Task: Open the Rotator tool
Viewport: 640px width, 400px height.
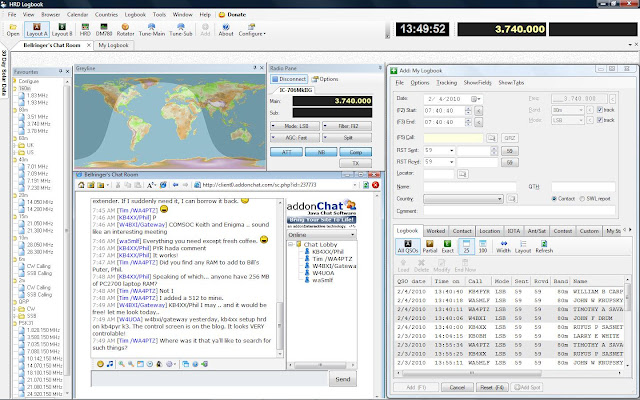Action: point(125,30)
